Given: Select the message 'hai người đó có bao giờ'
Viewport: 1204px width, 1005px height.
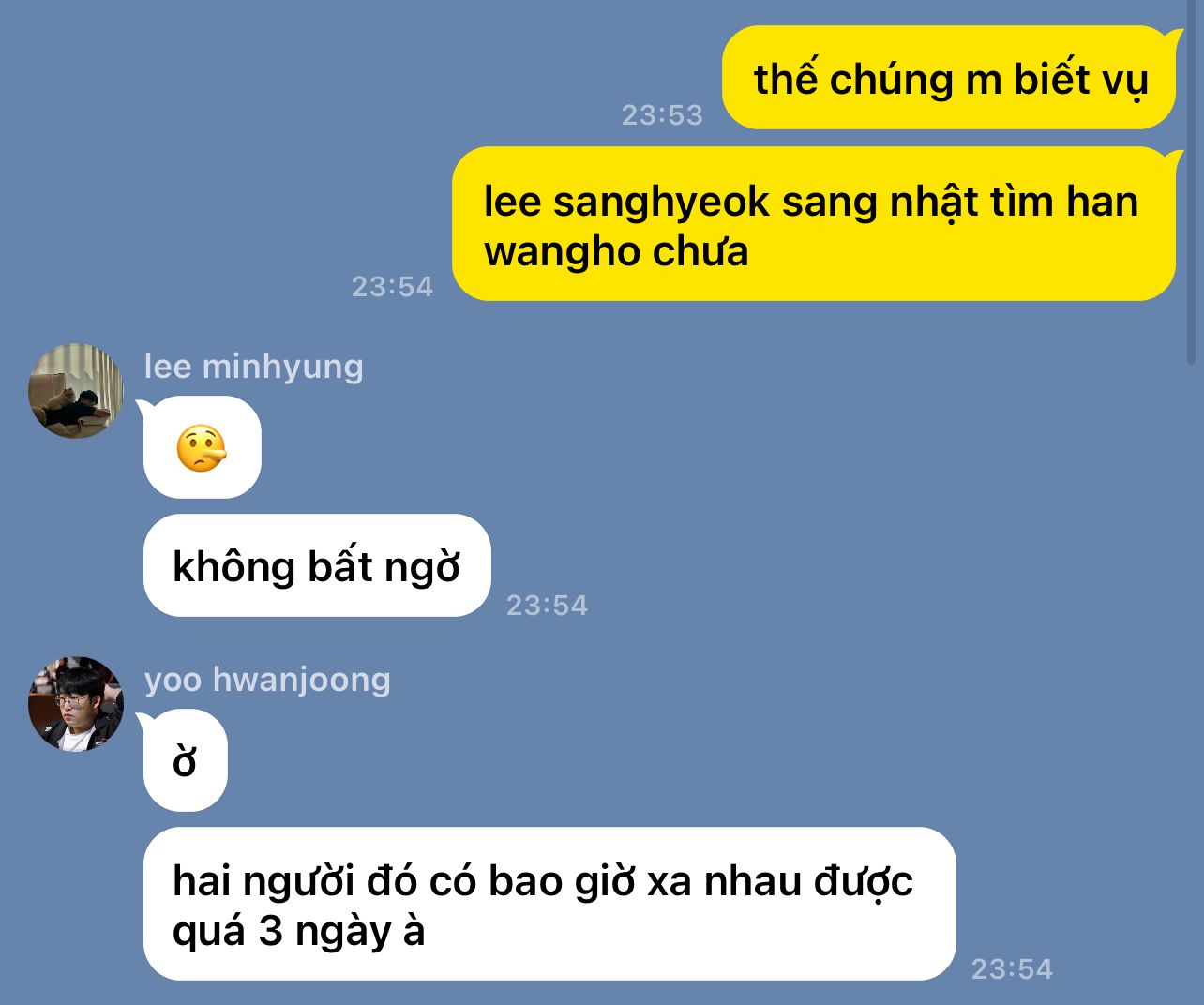Looking at the screenshot, I should pos(549,904).
